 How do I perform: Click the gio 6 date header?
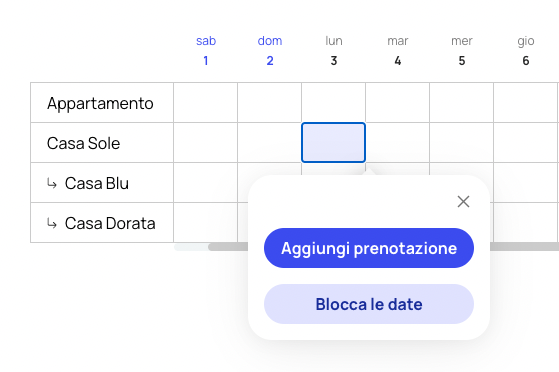525,51
